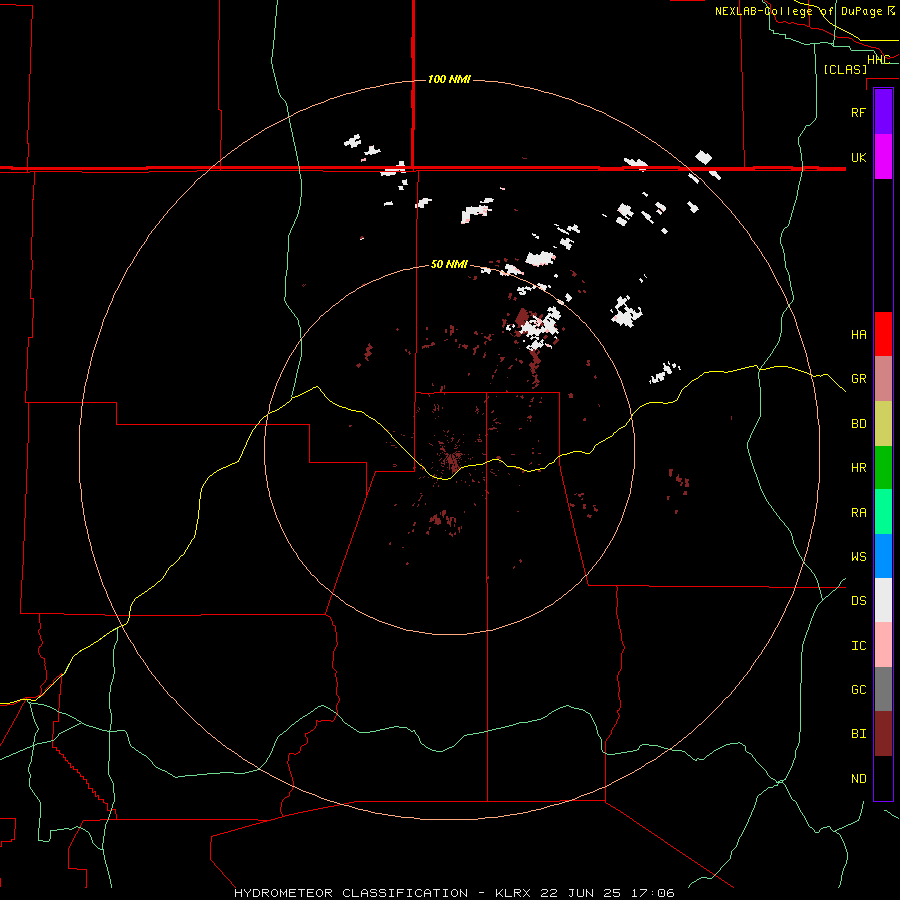Click the [CLAS] product label
Image resolution: width=900 pixels, height=900 pixels.
(x=845, y=69)
